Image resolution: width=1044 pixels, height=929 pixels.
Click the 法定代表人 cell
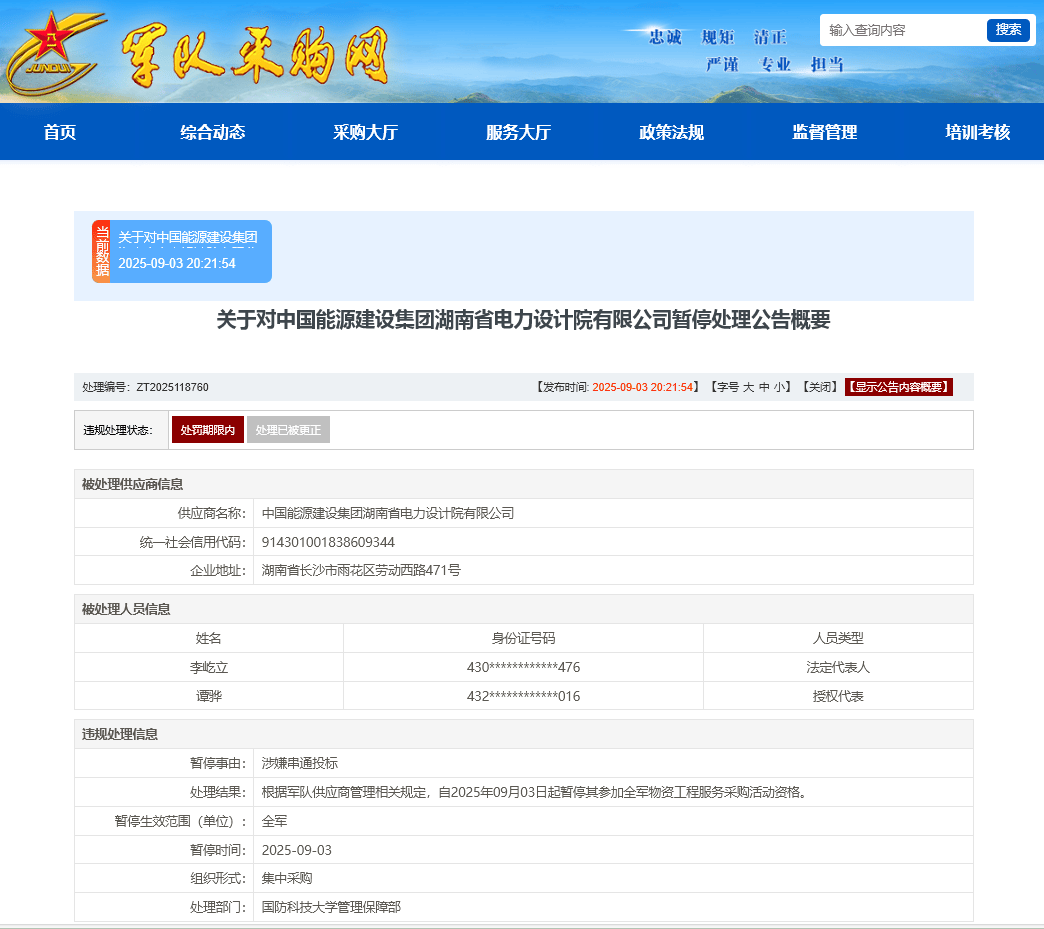(838, 667)
